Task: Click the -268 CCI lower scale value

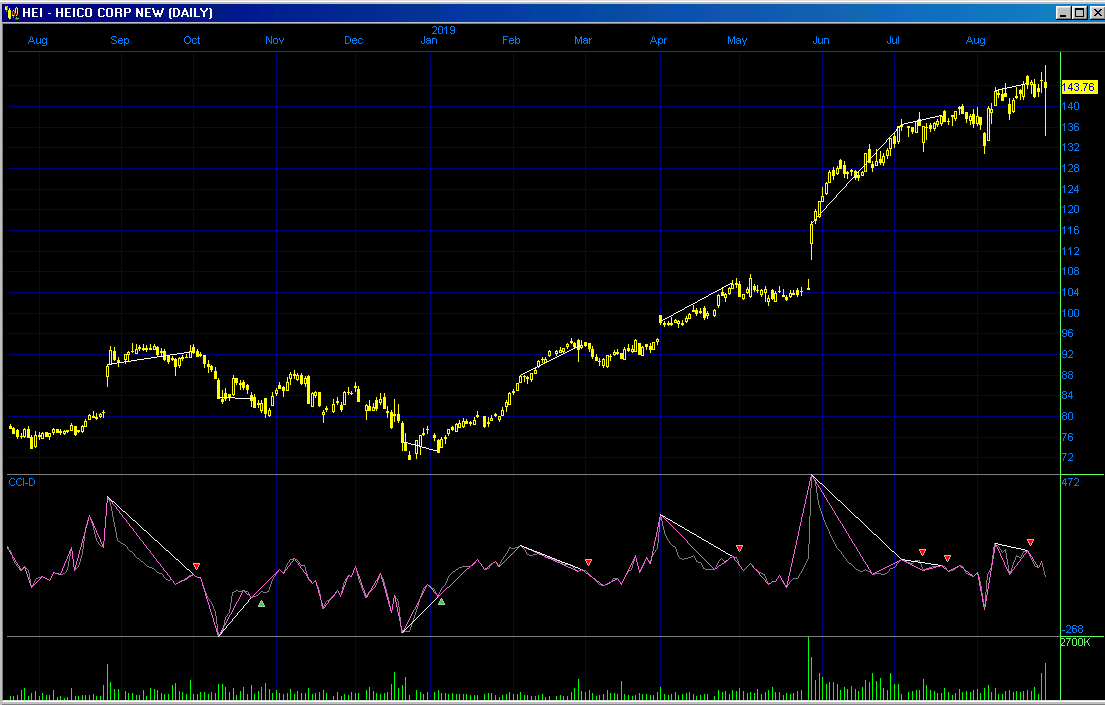Action: [1073, 629]
